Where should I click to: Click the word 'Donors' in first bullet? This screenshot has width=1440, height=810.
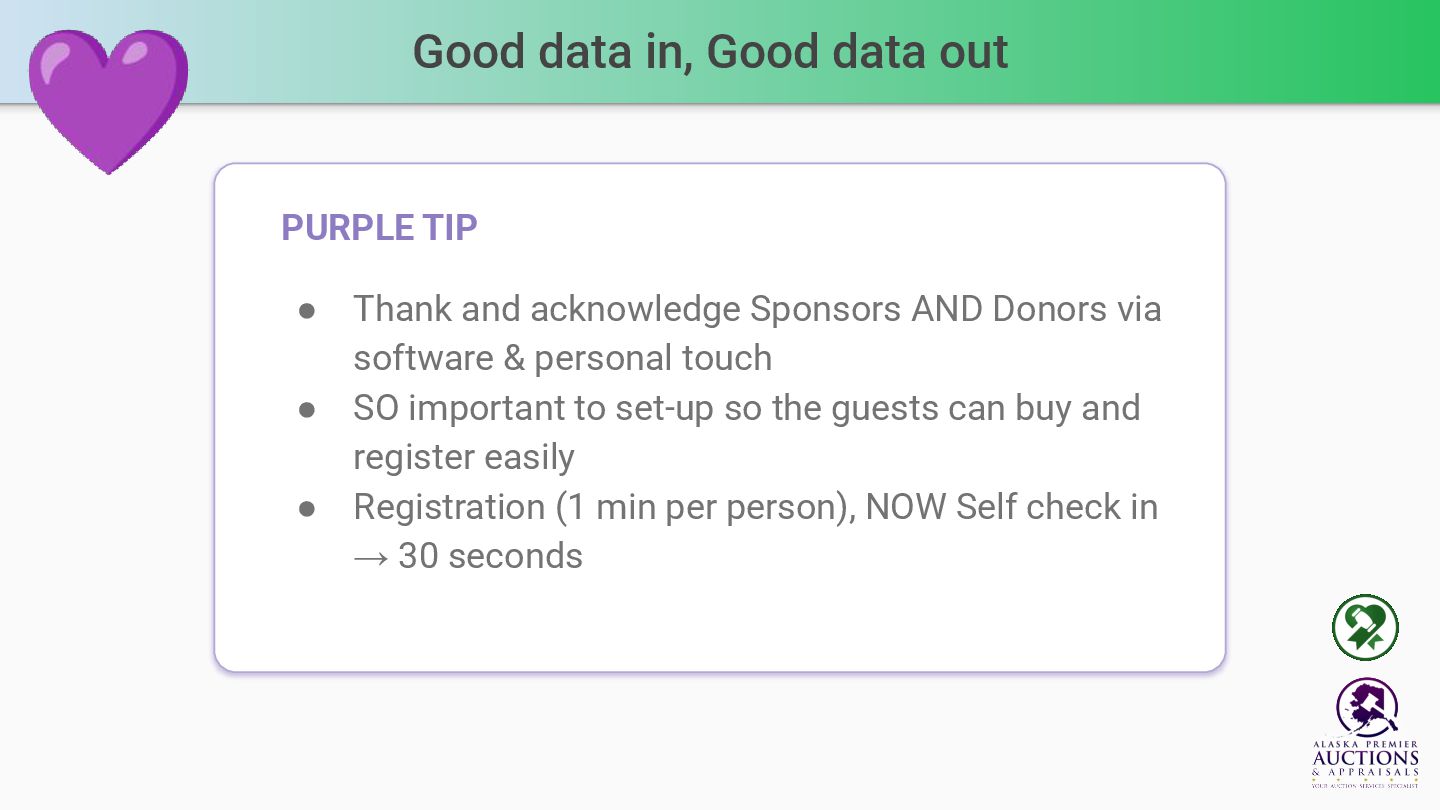1049,309
